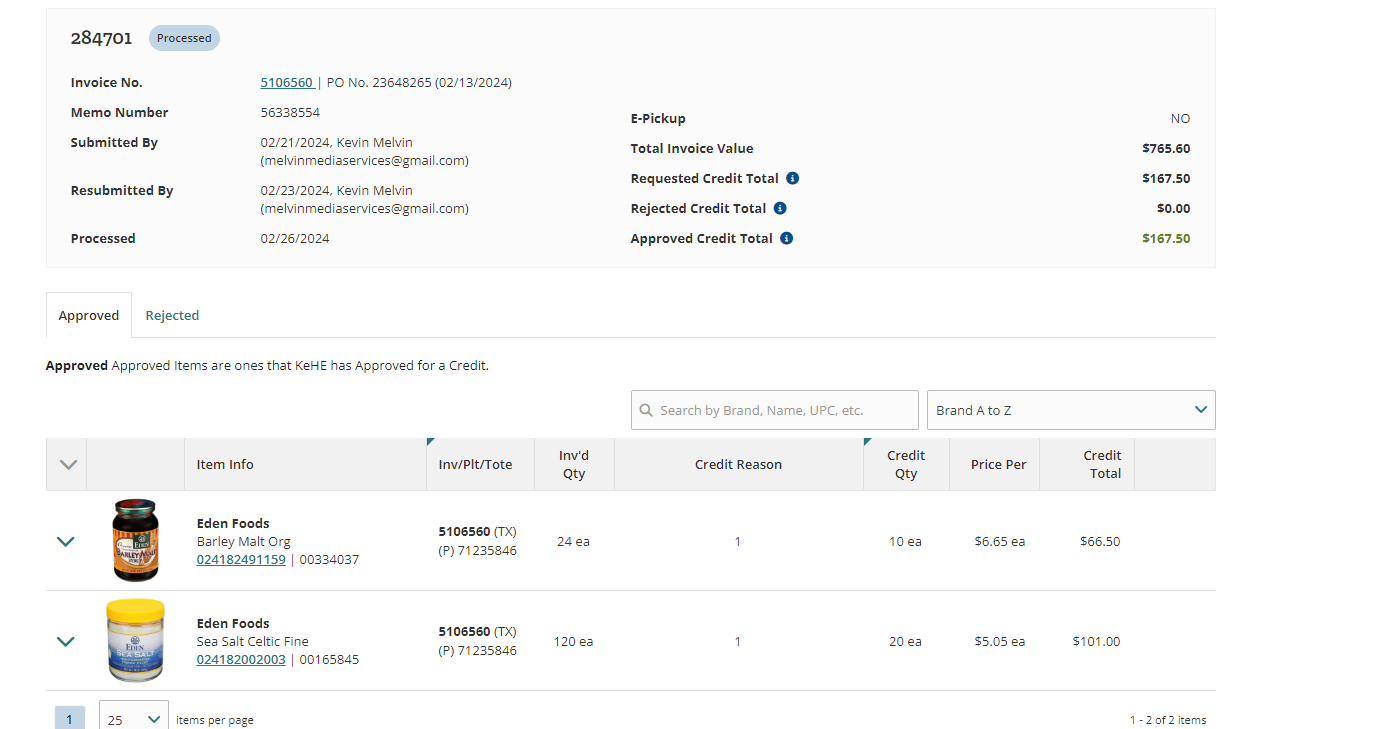
Task: Click the 20 ea credit quantity cell
Action: click(x=905, y=641)
